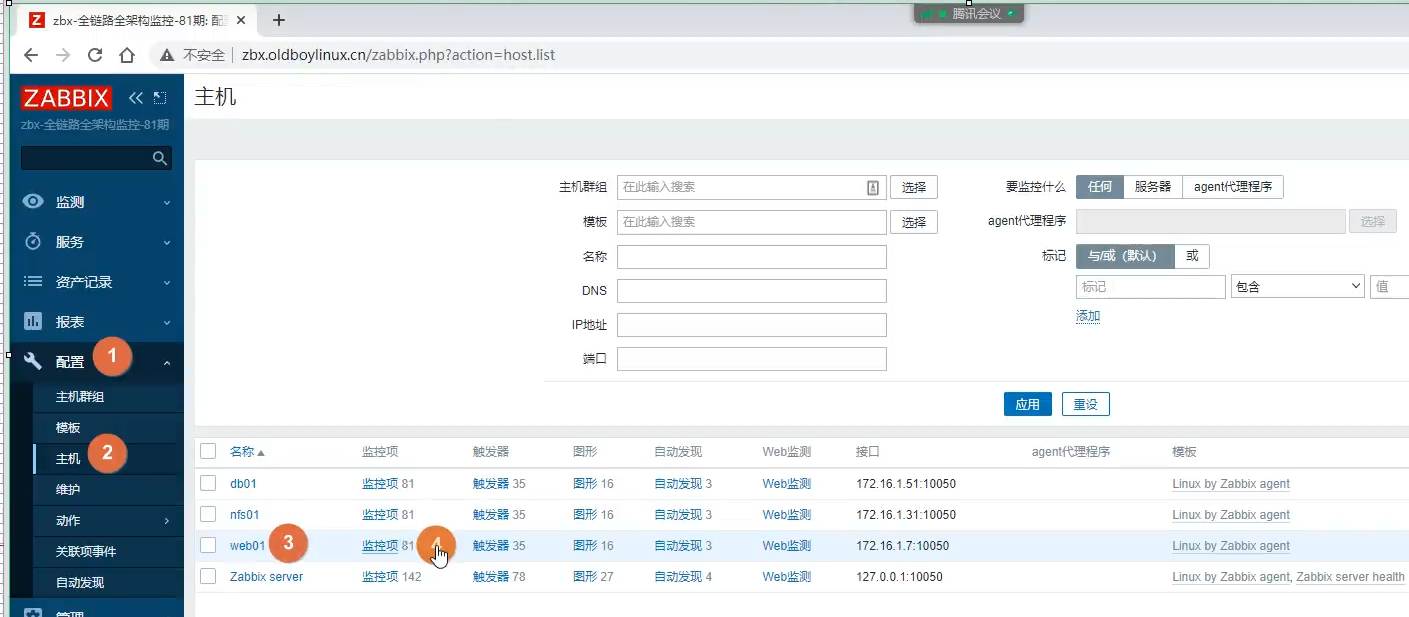Close the zbx browser tab
Viewport: 1409px width, 617px height.
[241, 20]
